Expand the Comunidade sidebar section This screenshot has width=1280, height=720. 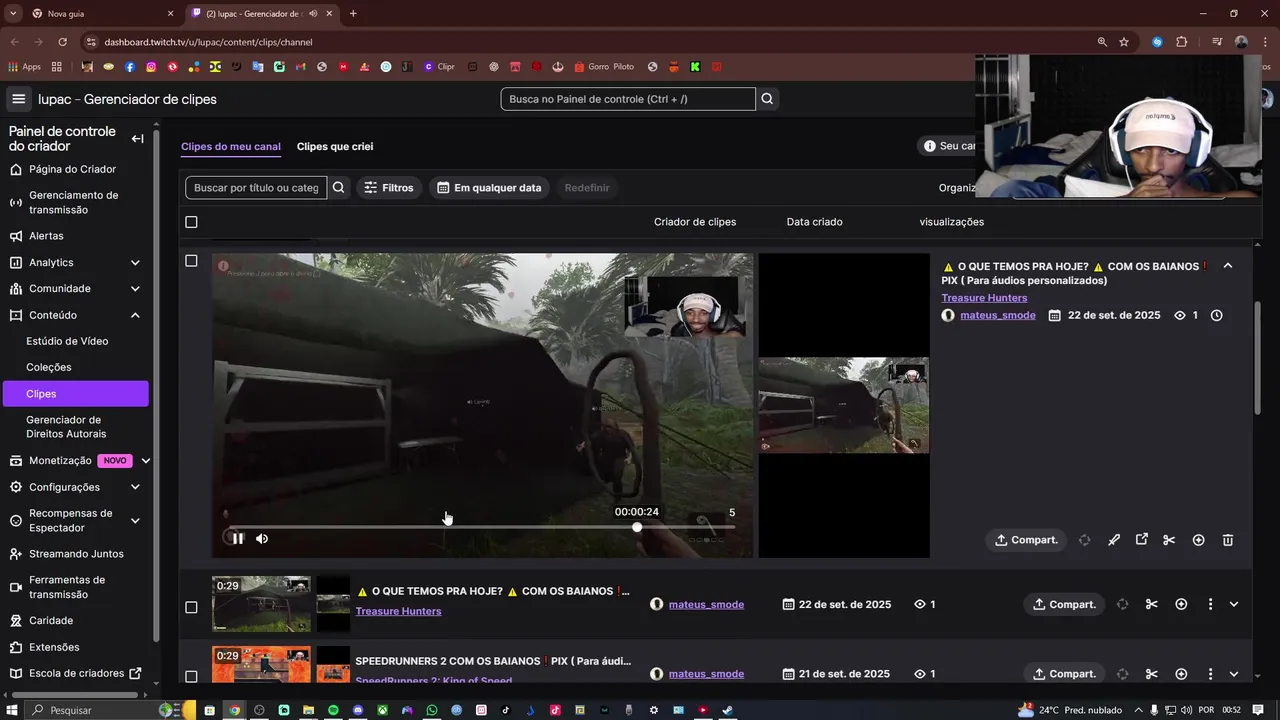tap(135, 289)
